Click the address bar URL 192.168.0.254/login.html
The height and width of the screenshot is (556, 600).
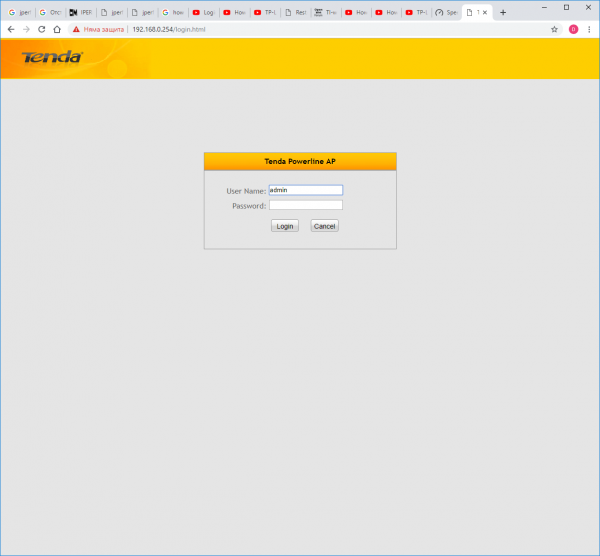point(169,29)
